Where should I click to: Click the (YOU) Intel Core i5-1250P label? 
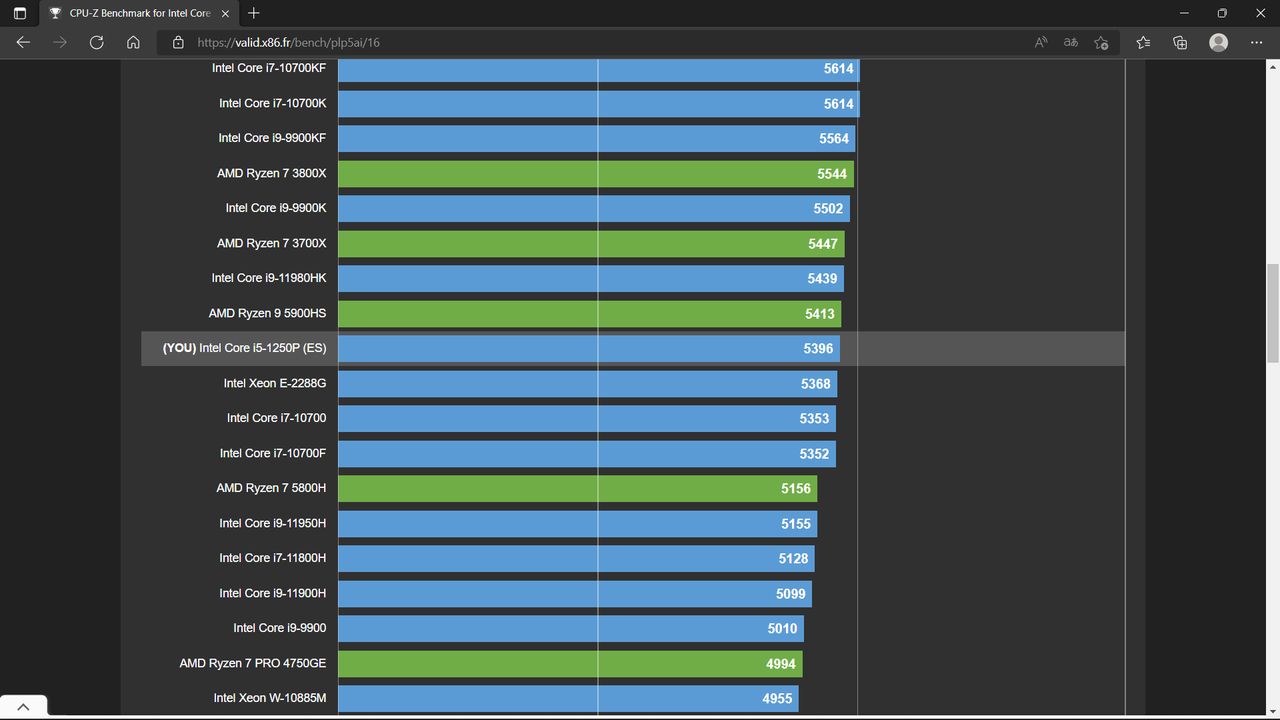(x=244, y=348)
